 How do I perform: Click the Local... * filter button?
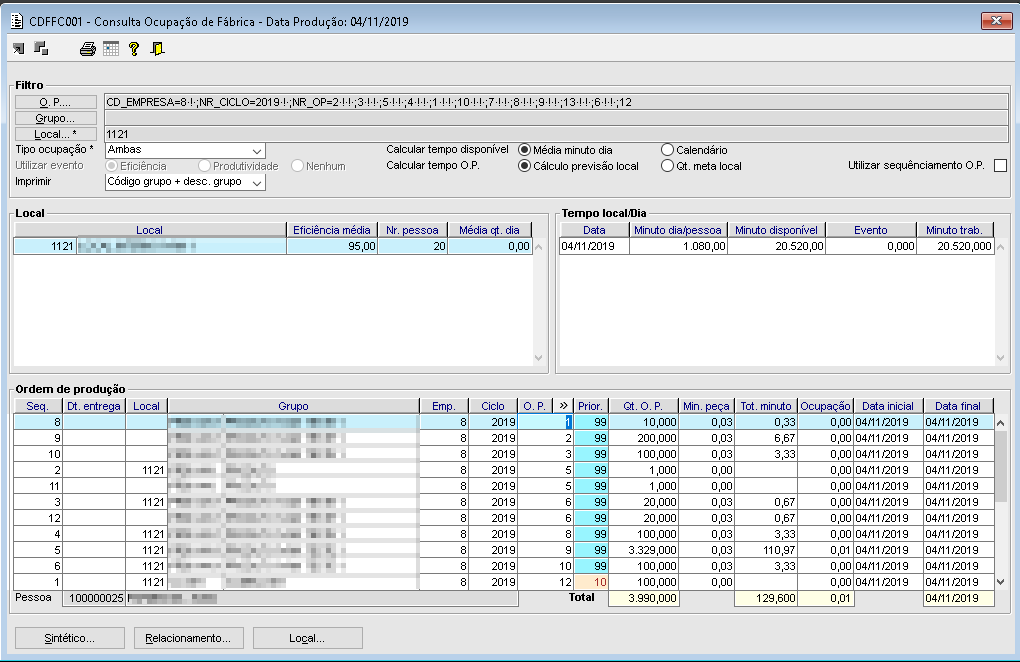[55, 135]
